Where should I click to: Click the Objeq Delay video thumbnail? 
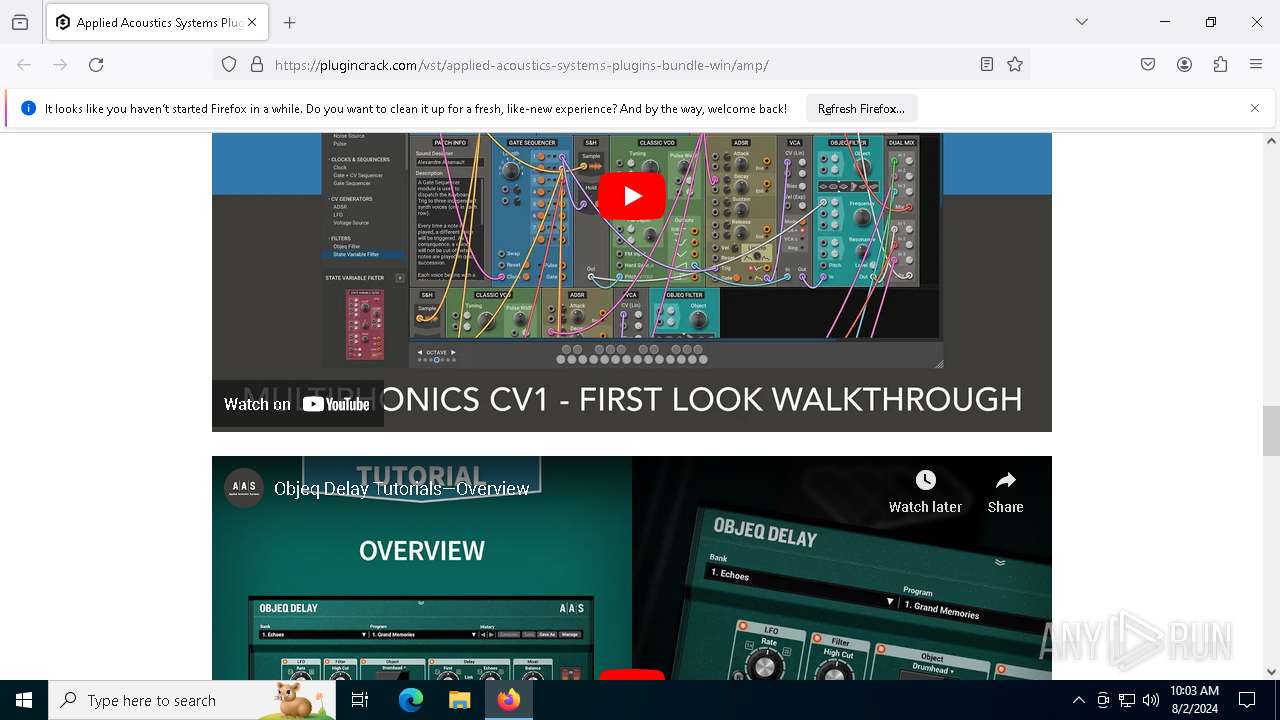(x=632, y=568)
